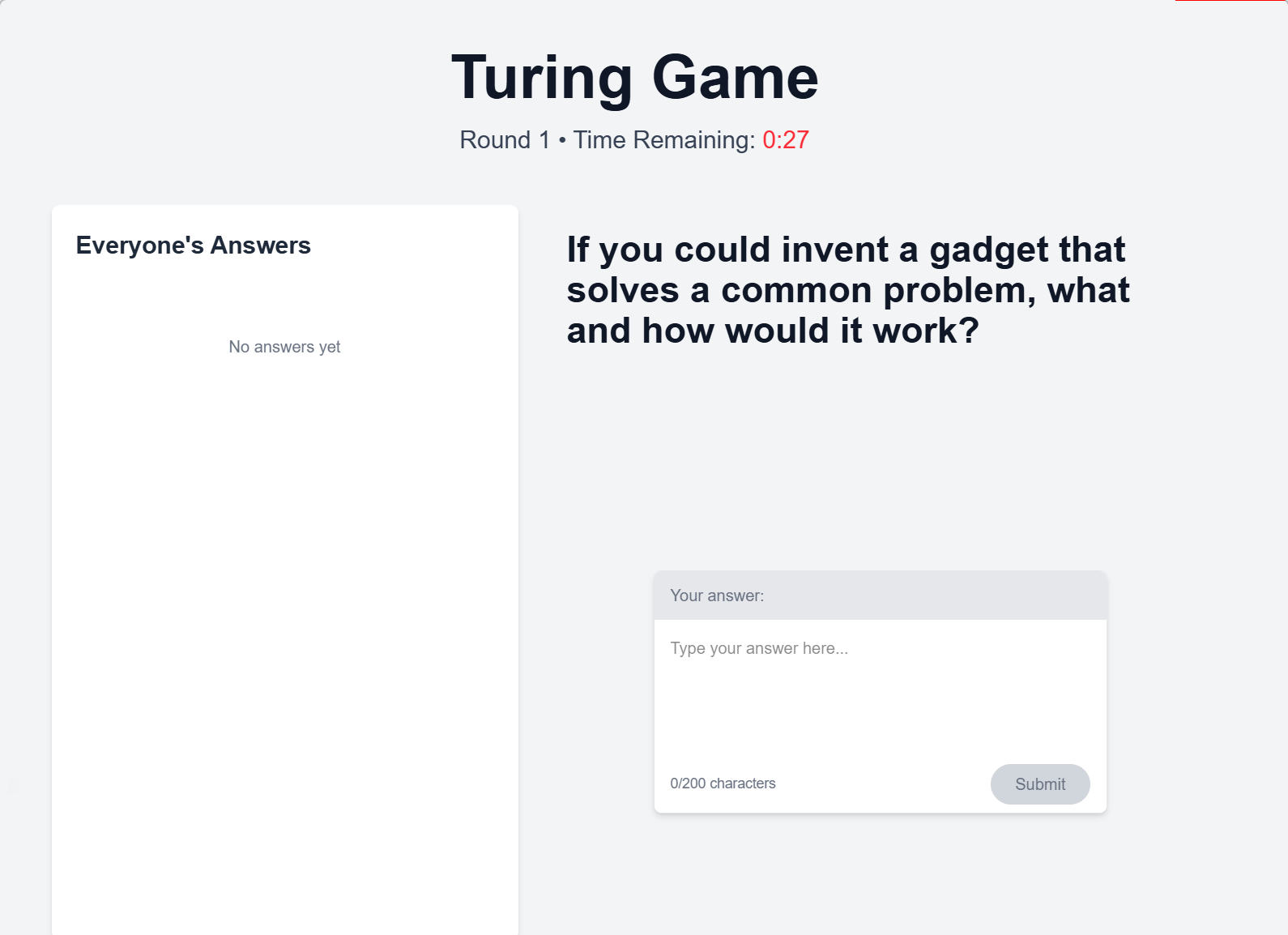Viewport: 1288px width, 935px height.
Task: Click the 'No answers yet' placeholder text
Action: tap(284, 346)
